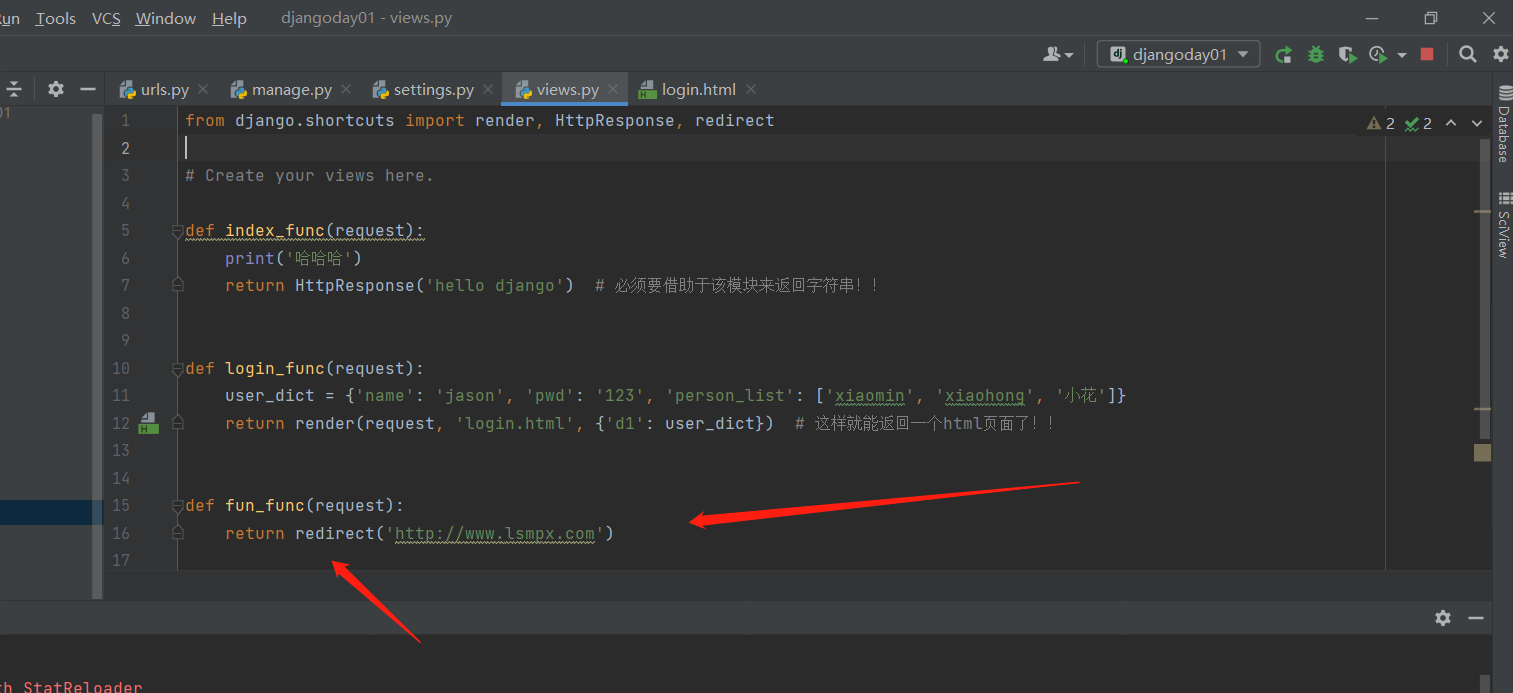Image resolution: width=1513 pixels, height=693 pixels.
Task: Open the djangoday01 run configuration dropdown
Action: pos(1178,55)
